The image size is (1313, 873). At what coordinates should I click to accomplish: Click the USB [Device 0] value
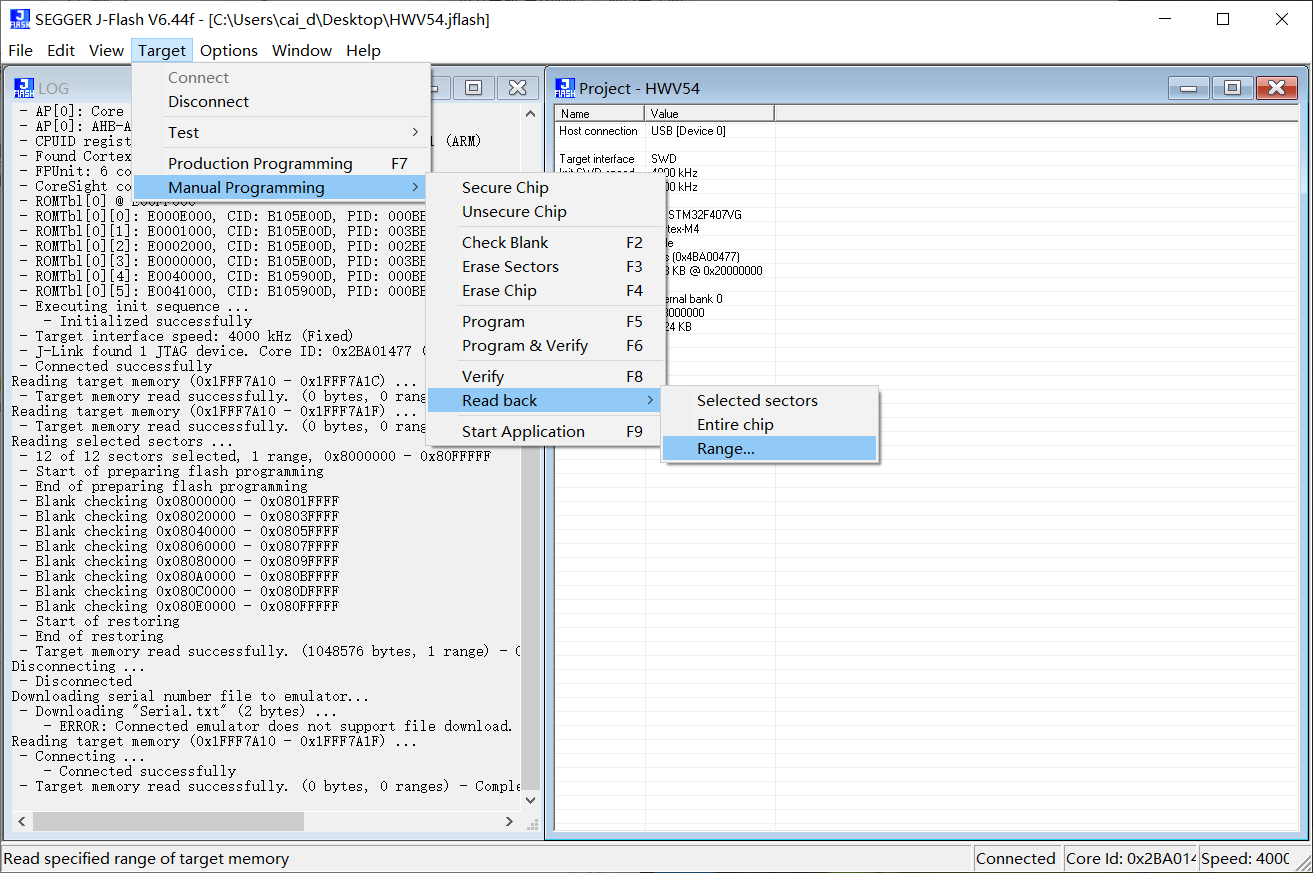688,131
